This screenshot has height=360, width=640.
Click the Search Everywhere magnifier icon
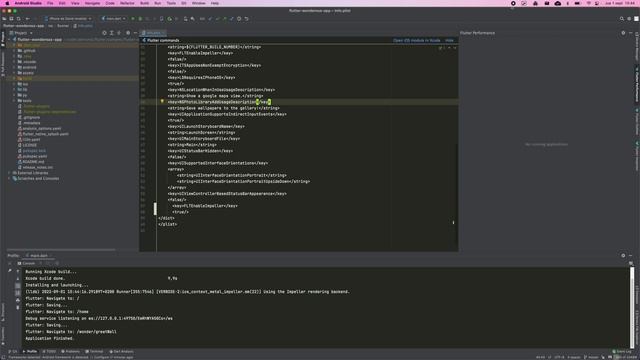click(x=622, y=19)
